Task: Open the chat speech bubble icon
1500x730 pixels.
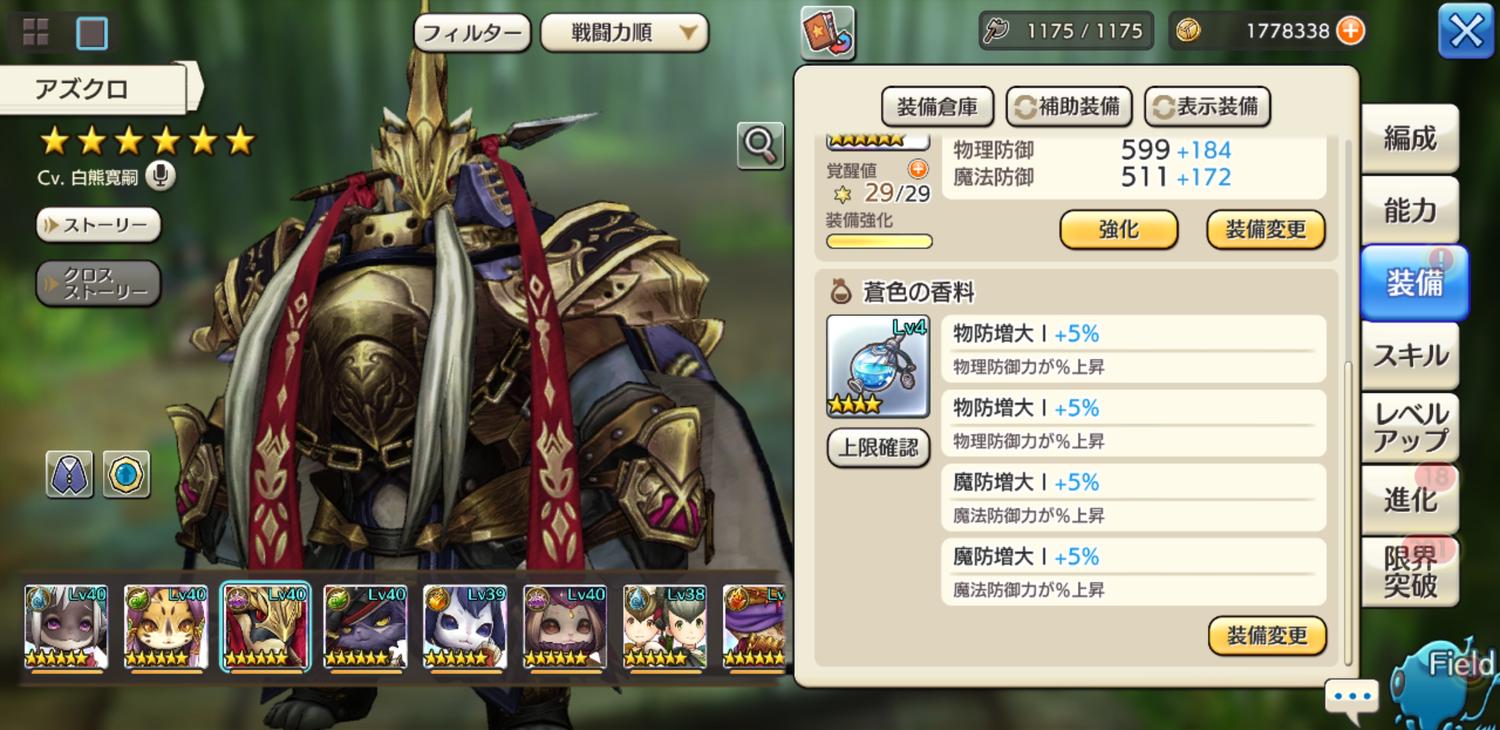Action: click(x=1353, y=697)
